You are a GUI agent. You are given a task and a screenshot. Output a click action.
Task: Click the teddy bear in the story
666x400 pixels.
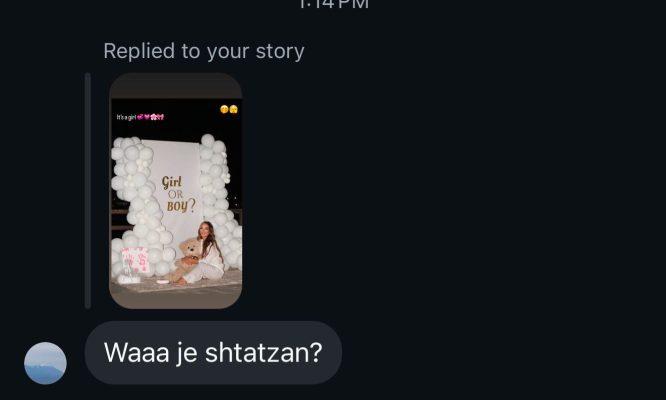pos(187,259)
